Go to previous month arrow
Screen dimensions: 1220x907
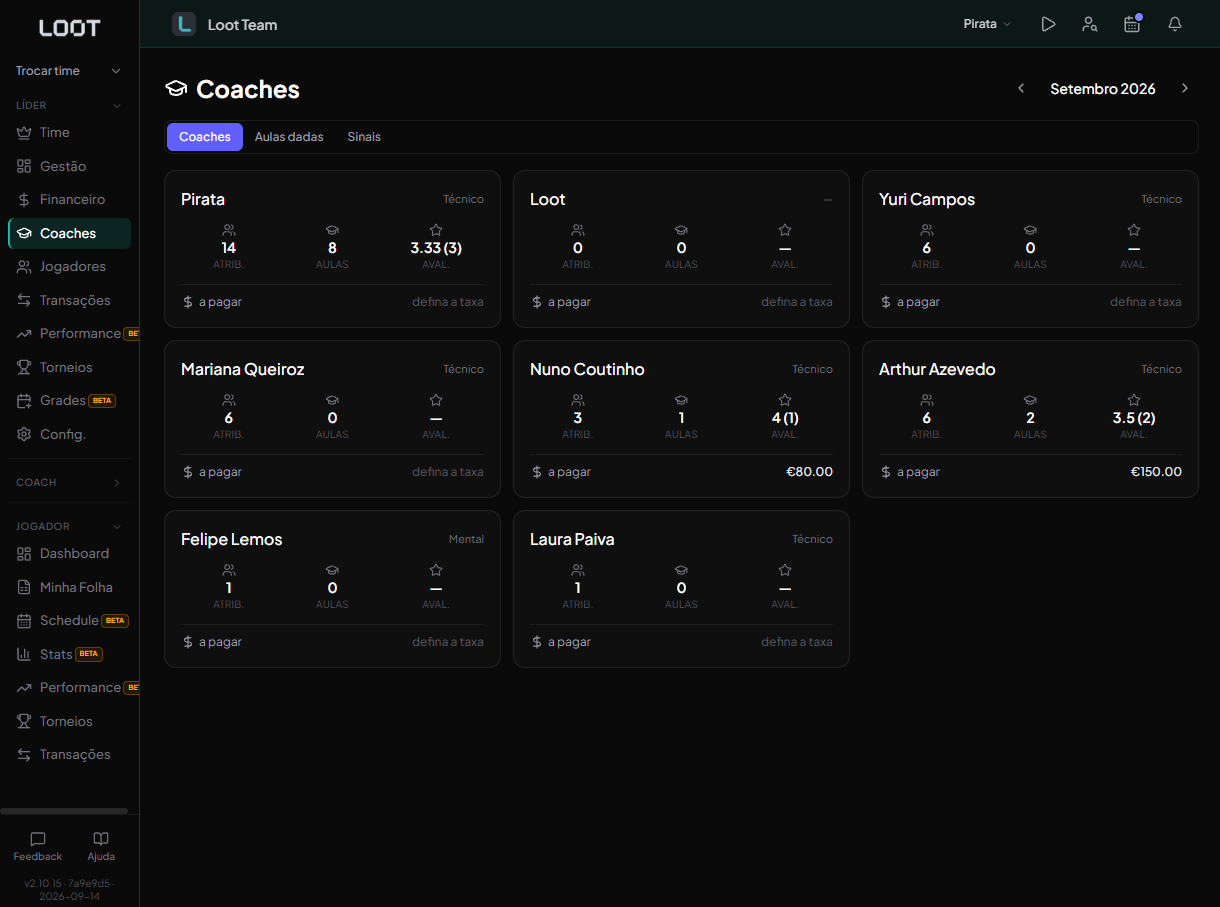[1021, 88]
